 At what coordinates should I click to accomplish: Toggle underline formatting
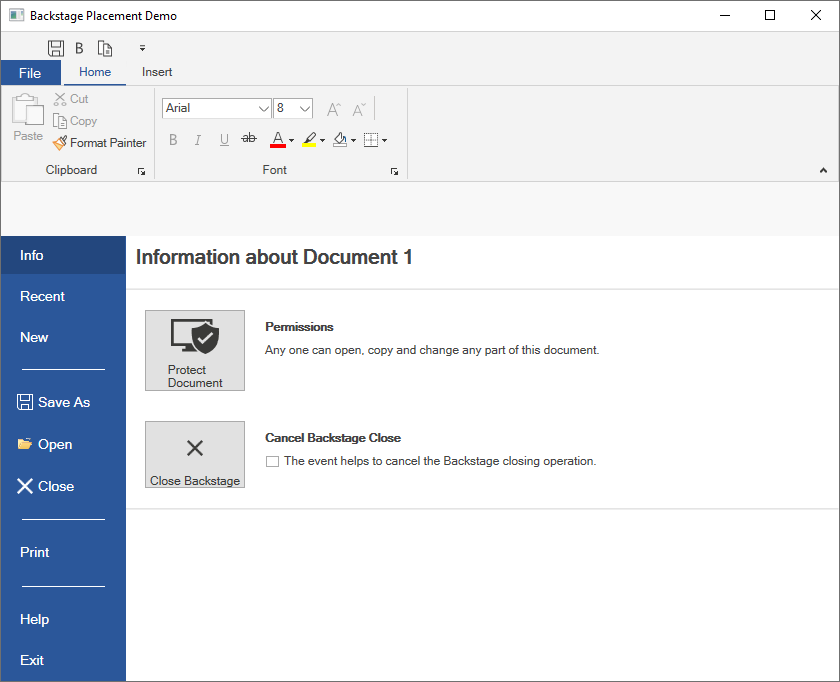tap(223, 139)
